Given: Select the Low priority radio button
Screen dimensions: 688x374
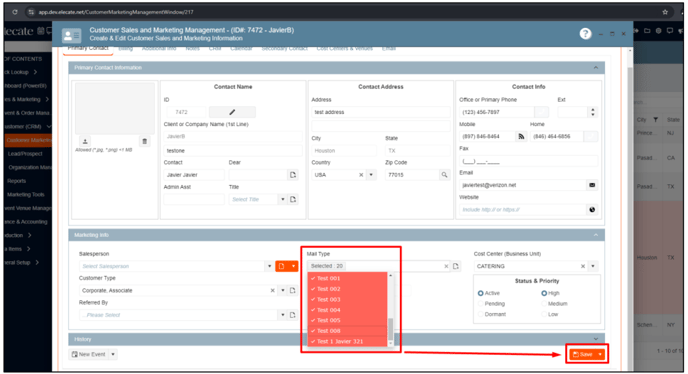Looking at the screenshot, I should pos(544,314).
